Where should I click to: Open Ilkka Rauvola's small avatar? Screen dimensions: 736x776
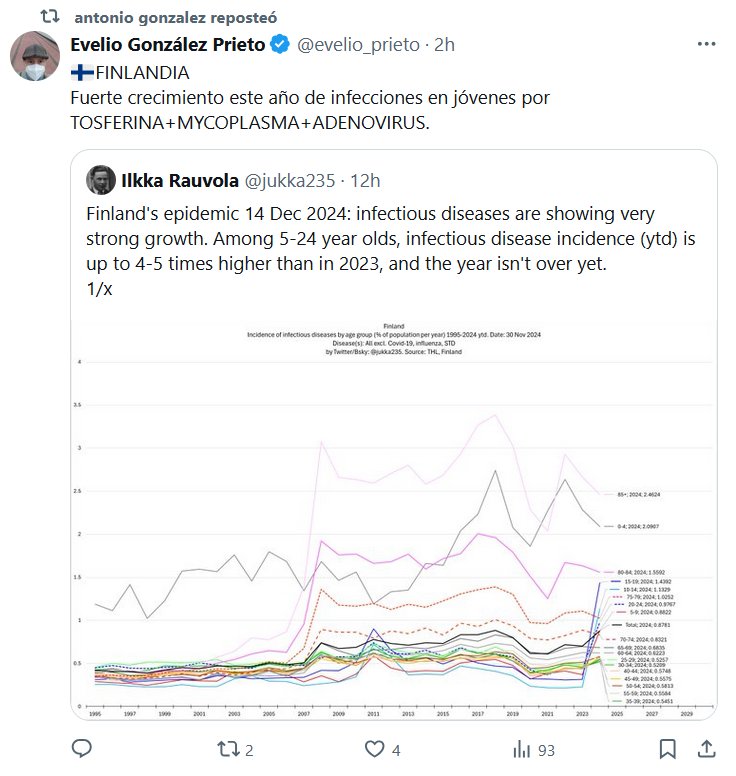[x=99, y=180]
